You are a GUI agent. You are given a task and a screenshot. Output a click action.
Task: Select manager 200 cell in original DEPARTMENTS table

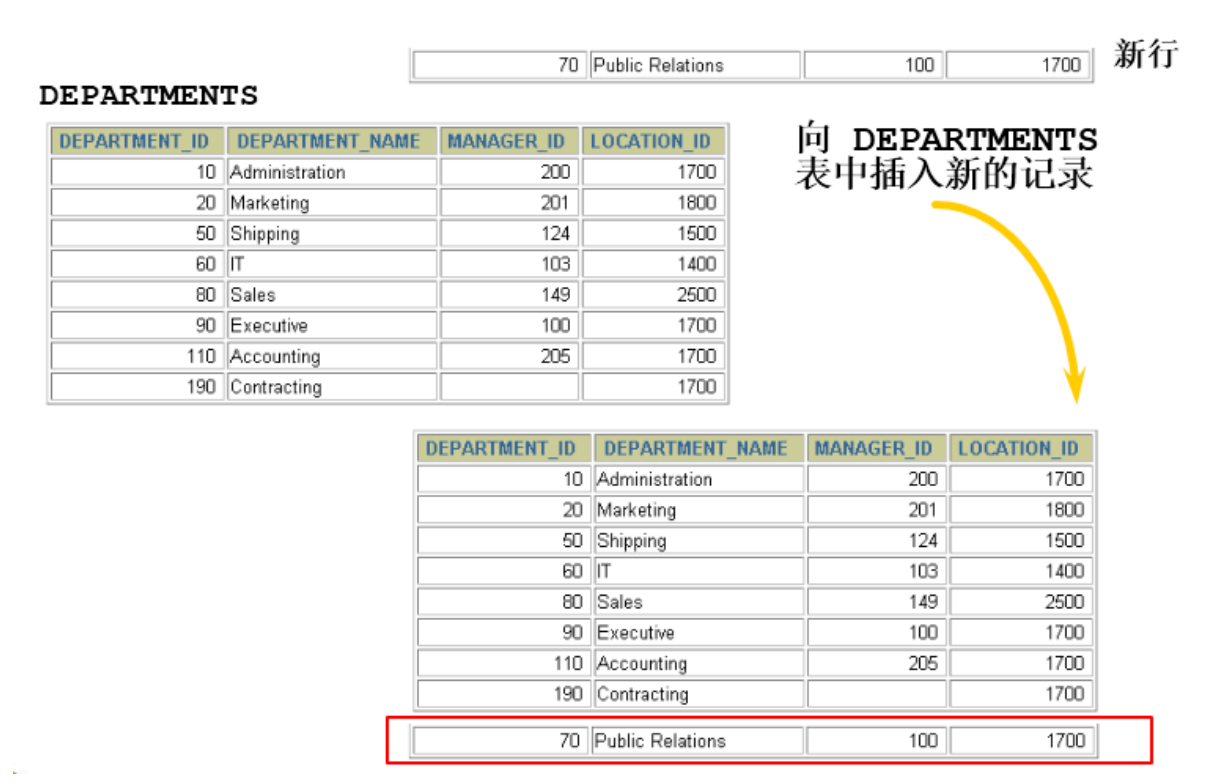509,172
